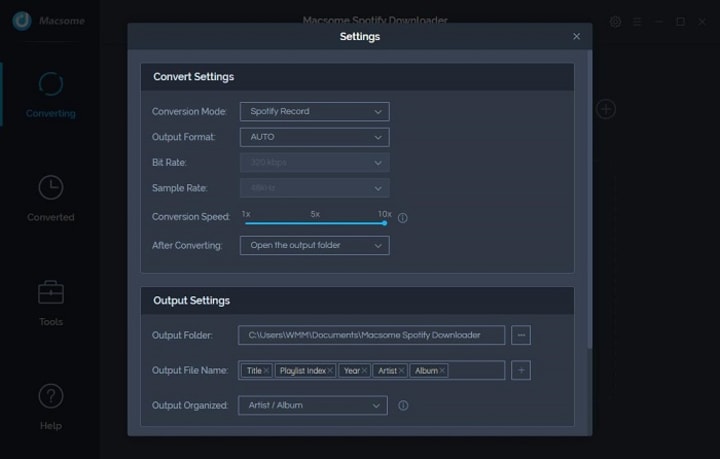Screen dimensions: 720x459
Task: Click the 10x speed label
Action: click(385, 214)
